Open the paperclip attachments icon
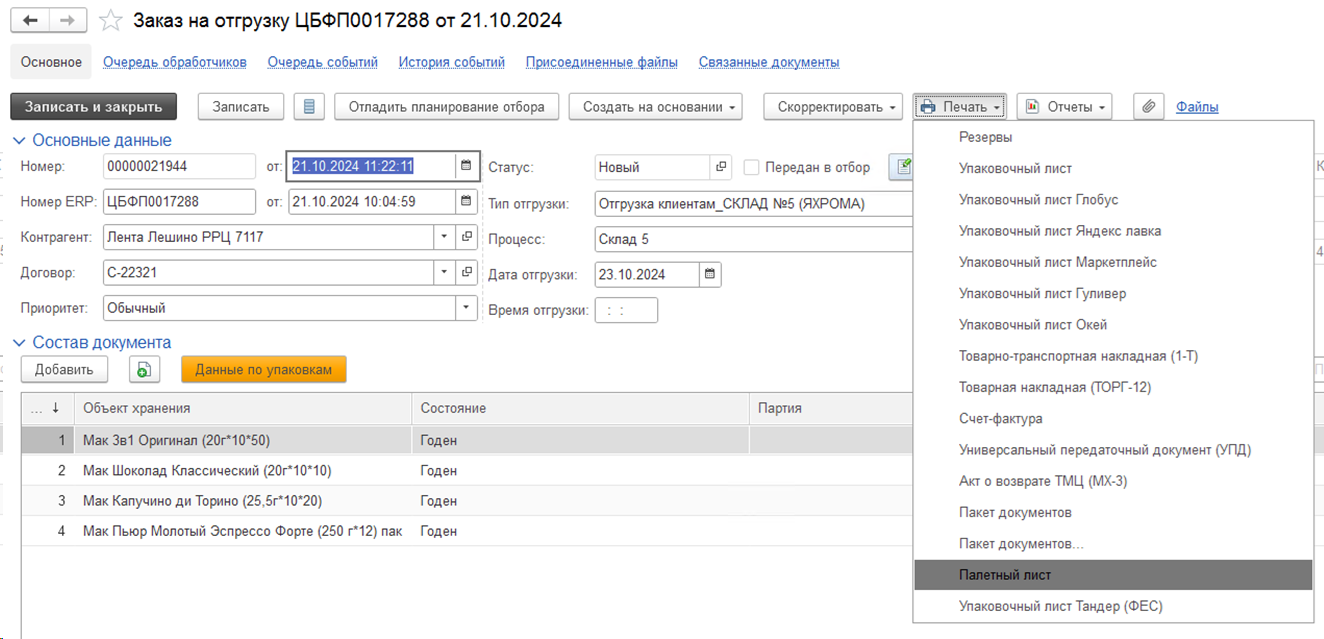 pos(1149,107)
